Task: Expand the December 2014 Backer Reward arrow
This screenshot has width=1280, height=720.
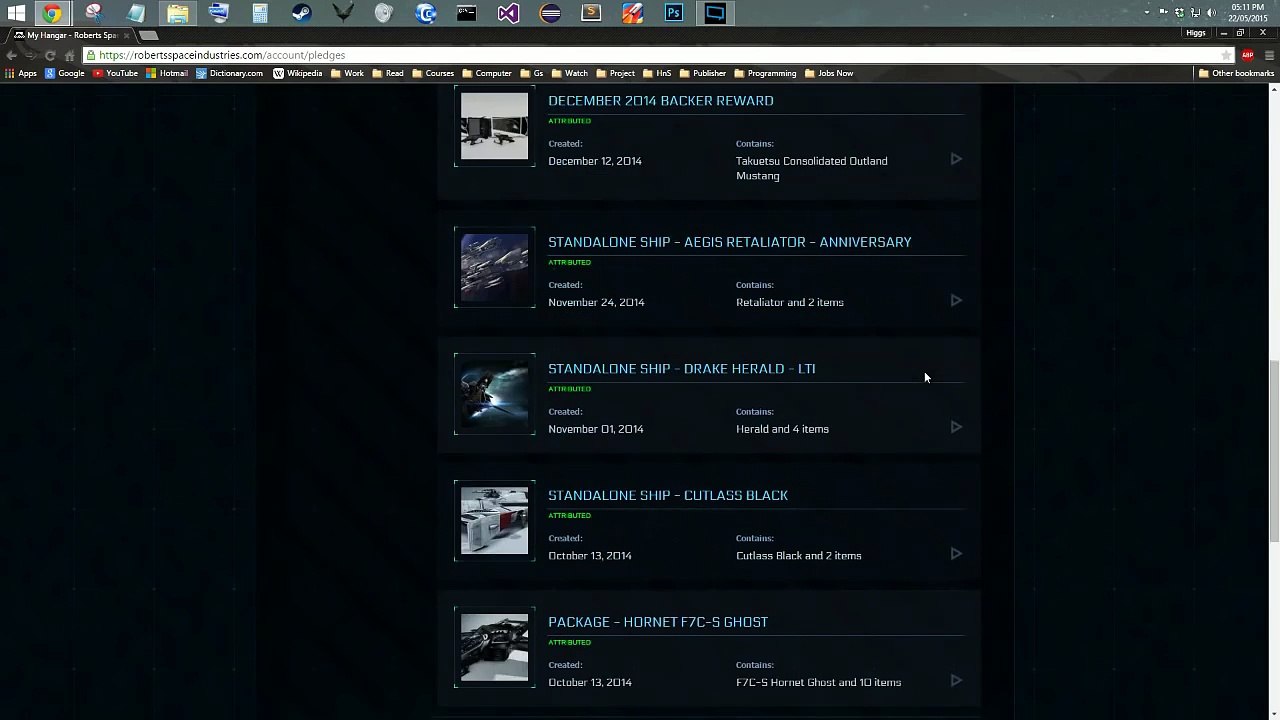Action: click(956, 159)
